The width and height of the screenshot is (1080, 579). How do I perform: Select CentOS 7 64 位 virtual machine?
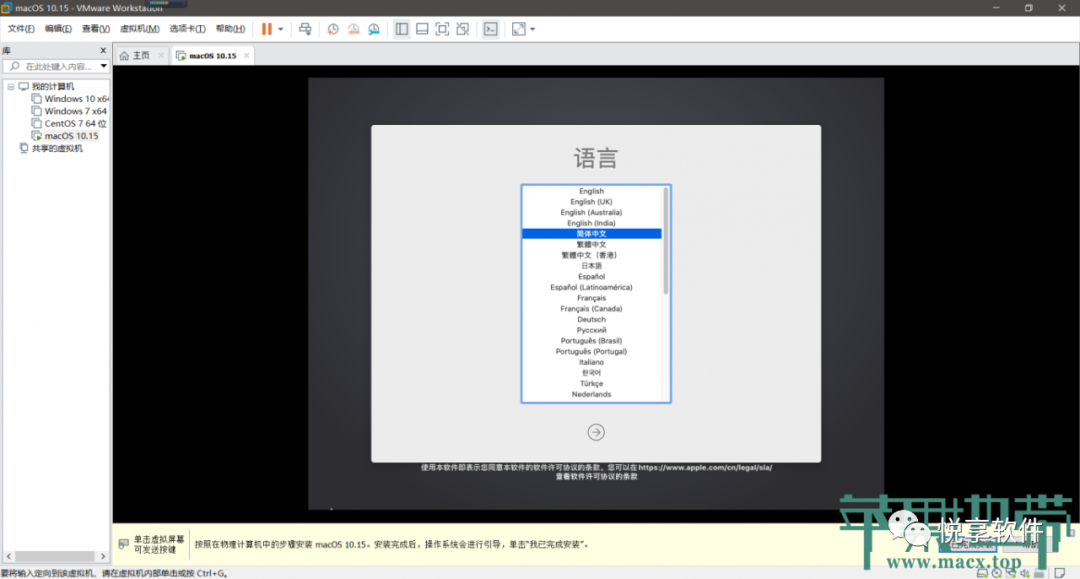[76, 124]
